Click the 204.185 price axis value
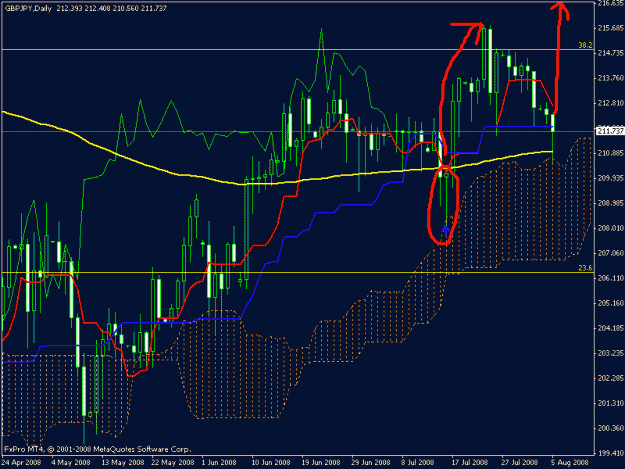Image resolution: width=625 pixels, height=469 pixels. coord(611,328)
